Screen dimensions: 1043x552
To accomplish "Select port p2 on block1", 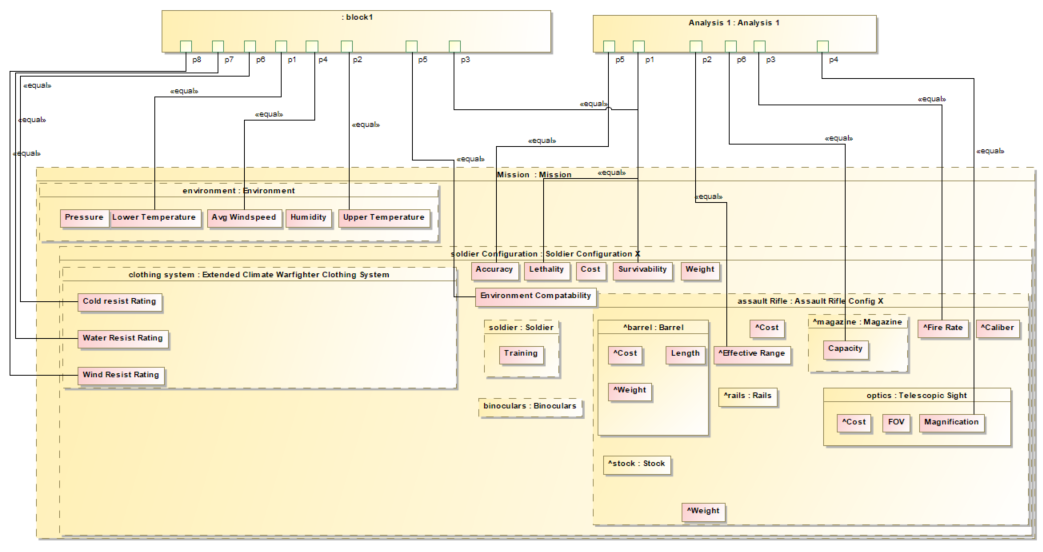I will click(x=347, y=46).
